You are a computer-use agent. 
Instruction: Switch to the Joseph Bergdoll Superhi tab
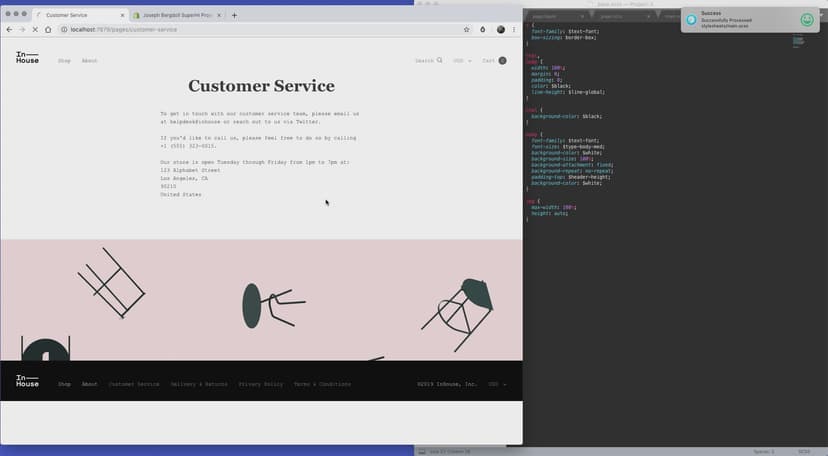175,16
